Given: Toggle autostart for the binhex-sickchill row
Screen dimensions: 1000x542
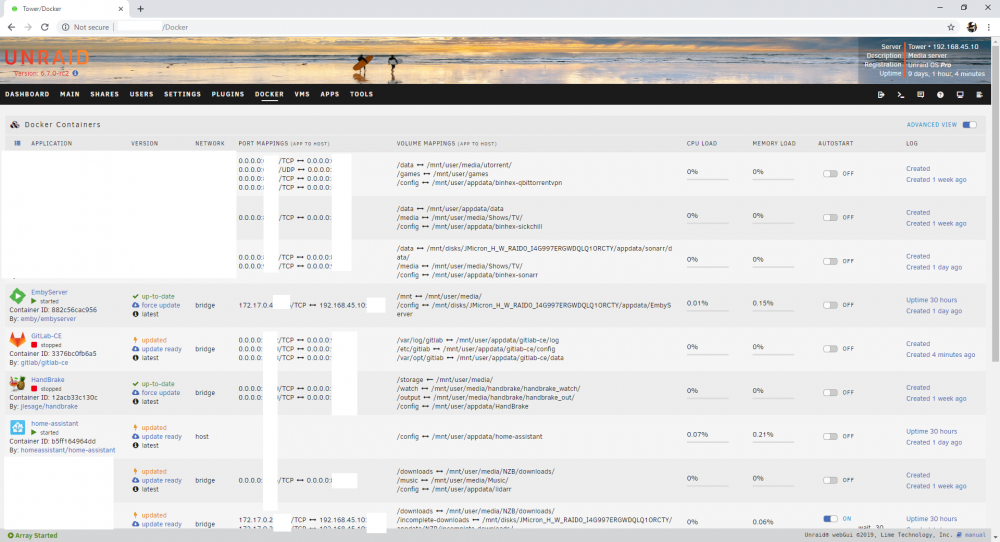Looking at the screenshot, I should (830, 217).
